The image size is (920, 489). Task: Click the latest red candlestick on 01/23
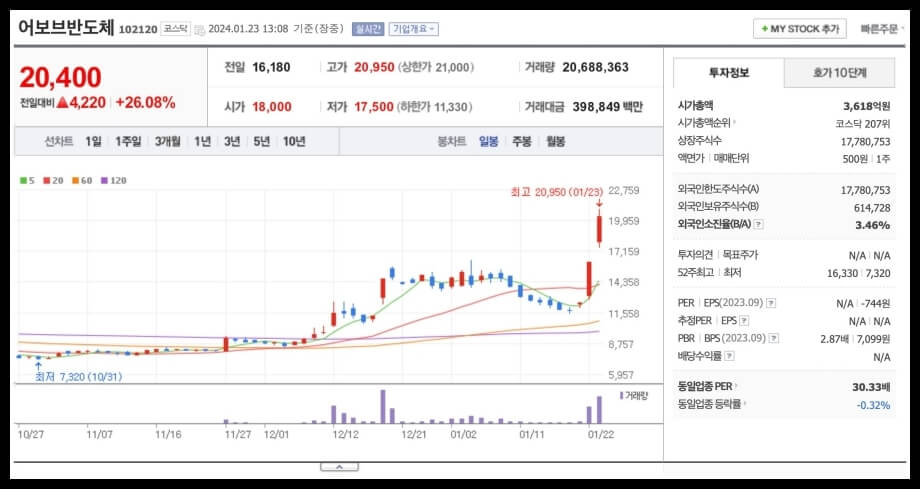[599, 230]
